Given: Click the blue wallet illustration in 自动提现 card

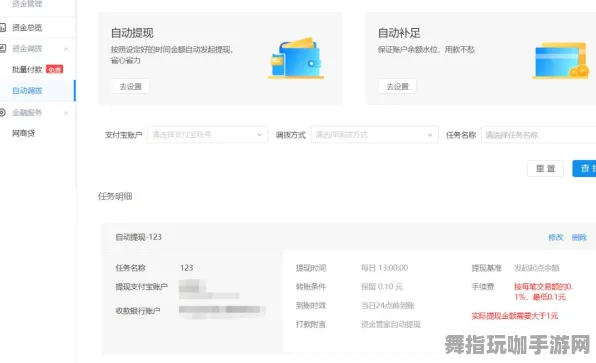Looking at the screenshot, I should tap(296, 58).
